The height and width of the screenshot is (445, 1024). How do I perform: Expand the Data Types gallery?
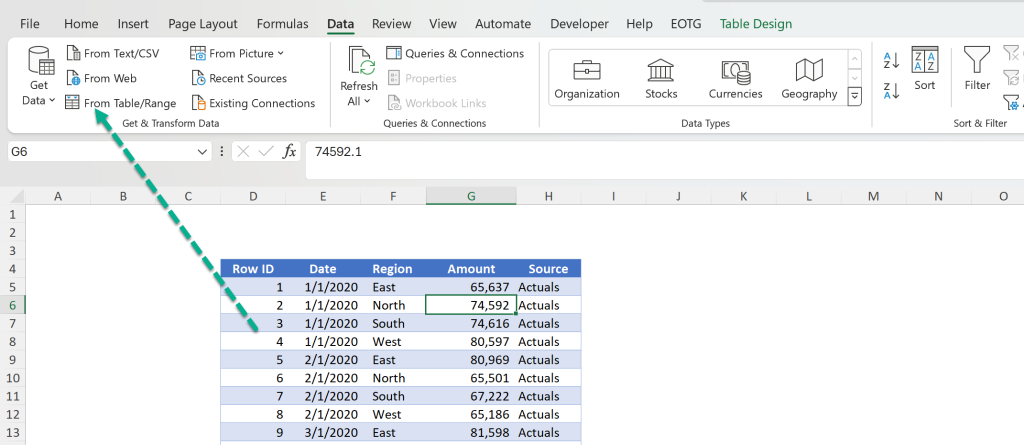click(854, 97)
